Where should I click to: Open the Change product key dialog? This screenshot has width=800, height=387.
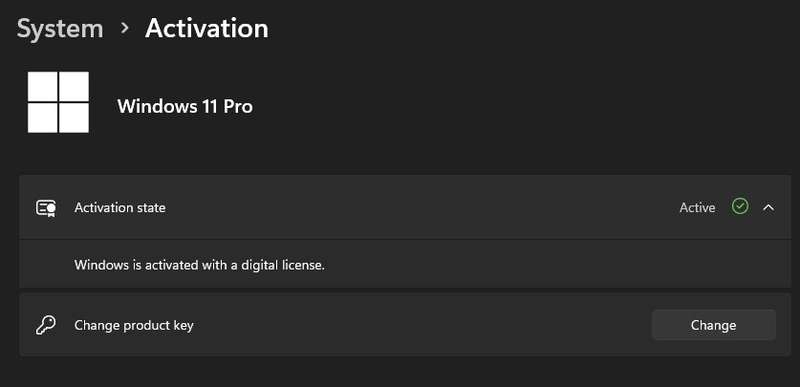point(713,325)
